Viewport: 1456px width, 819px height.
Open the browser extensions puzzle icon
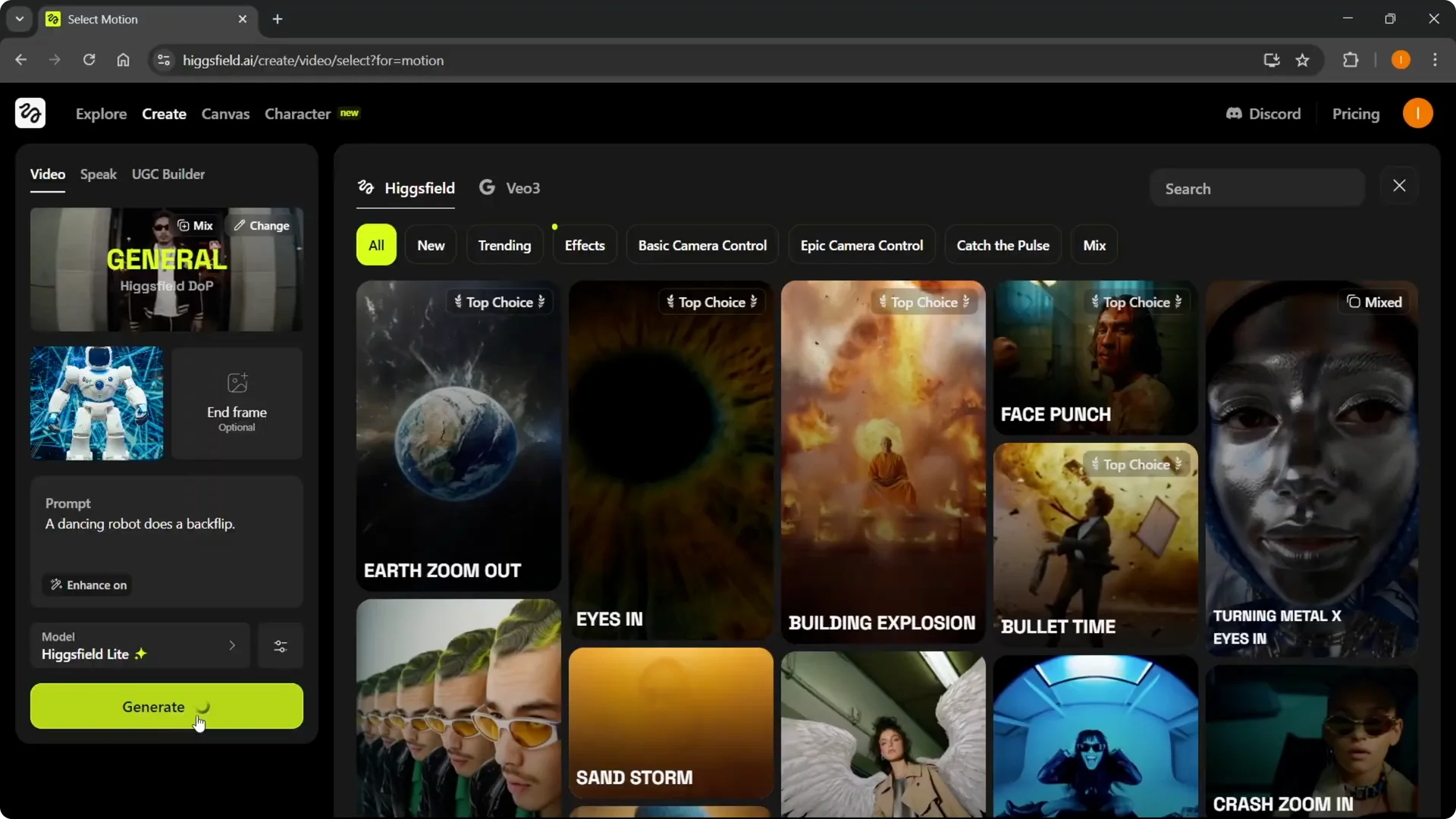click(1352, 60)
